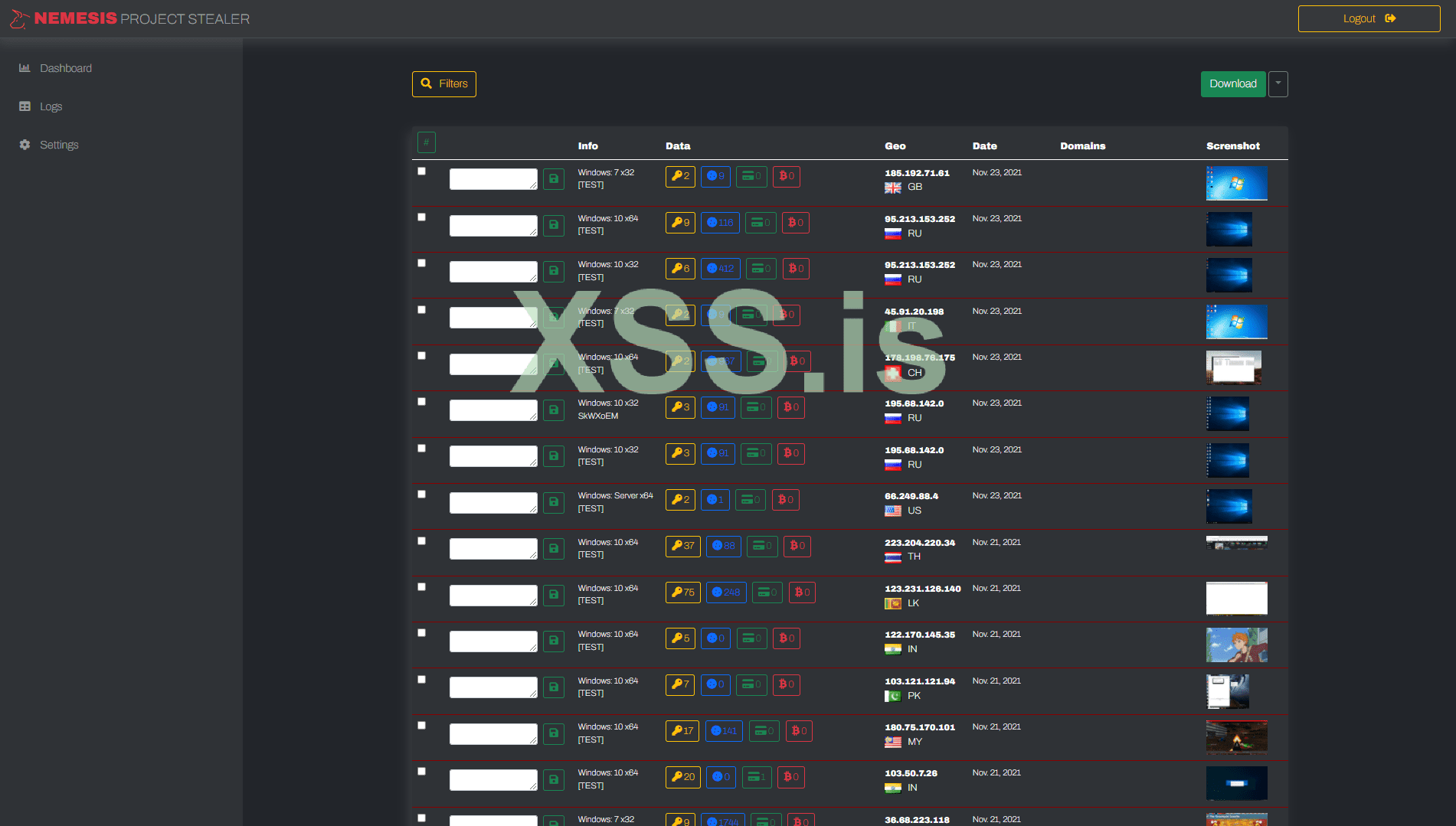
Task: Click the IP address 123.231.126.140
Action: pos(923,589)
